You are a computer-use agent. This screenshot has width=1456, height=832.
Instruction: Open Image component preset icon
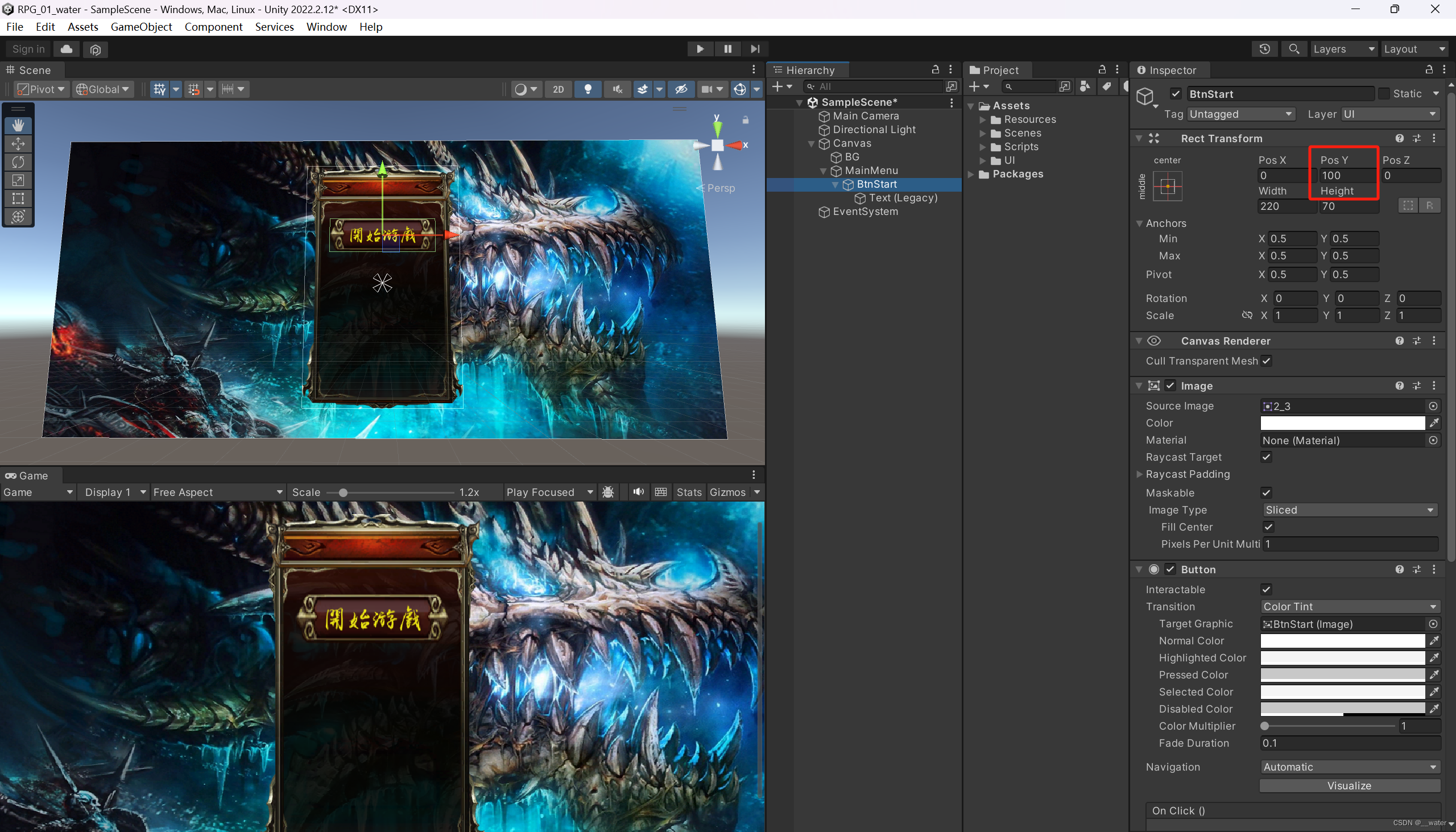(x=1417, y=386)
